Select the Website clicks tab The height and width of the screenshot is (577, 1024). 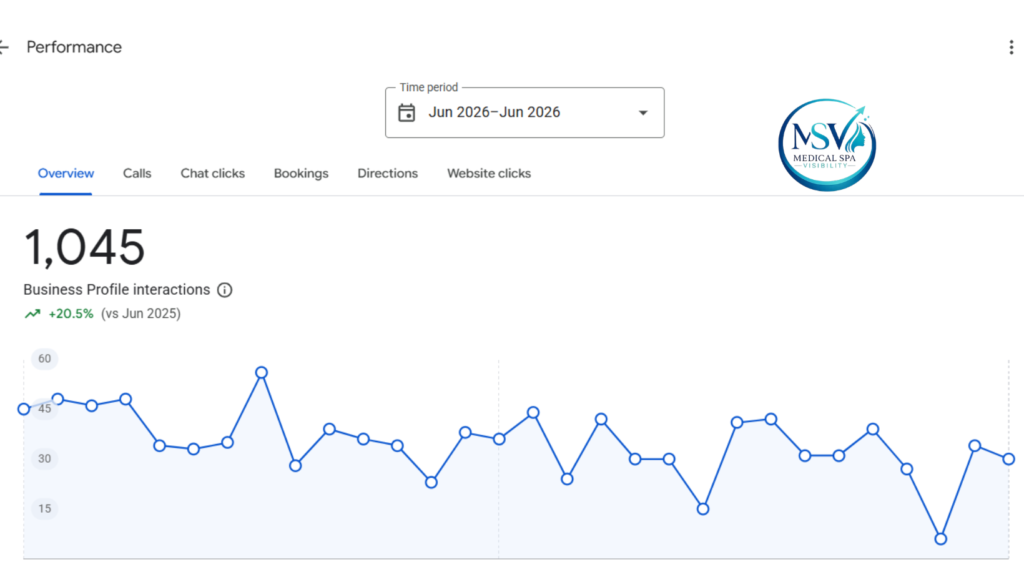[x=489, y=174]
